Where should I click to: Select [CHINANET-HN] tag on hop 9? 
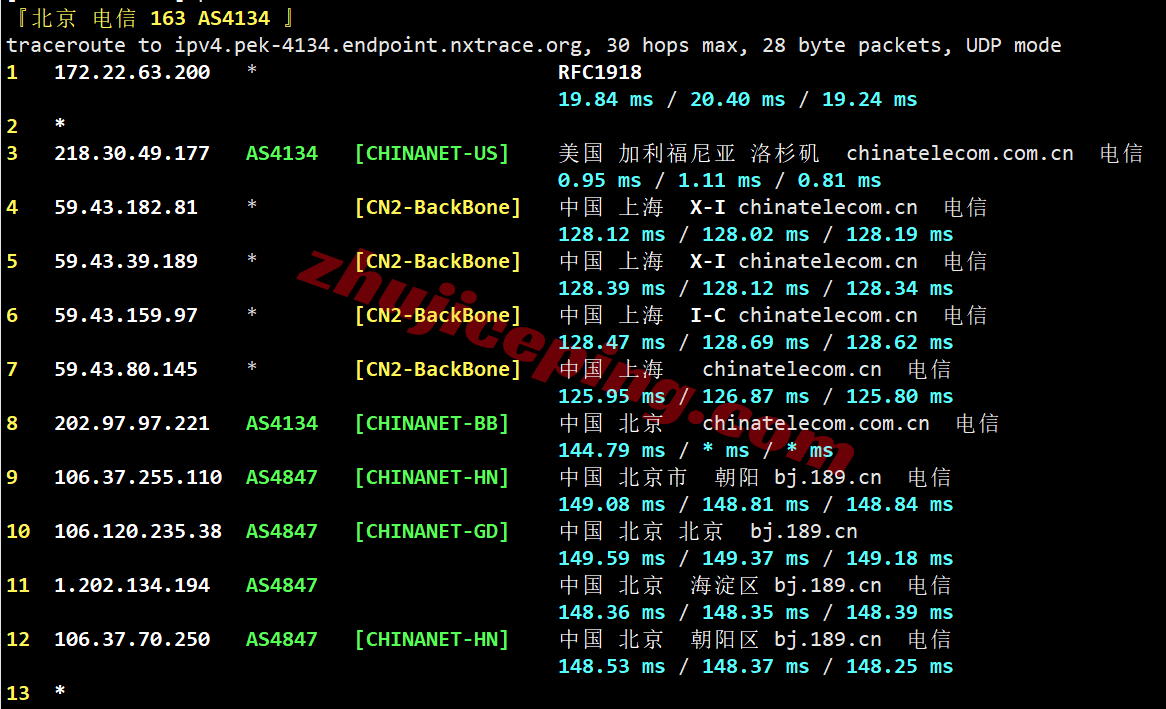431,478
